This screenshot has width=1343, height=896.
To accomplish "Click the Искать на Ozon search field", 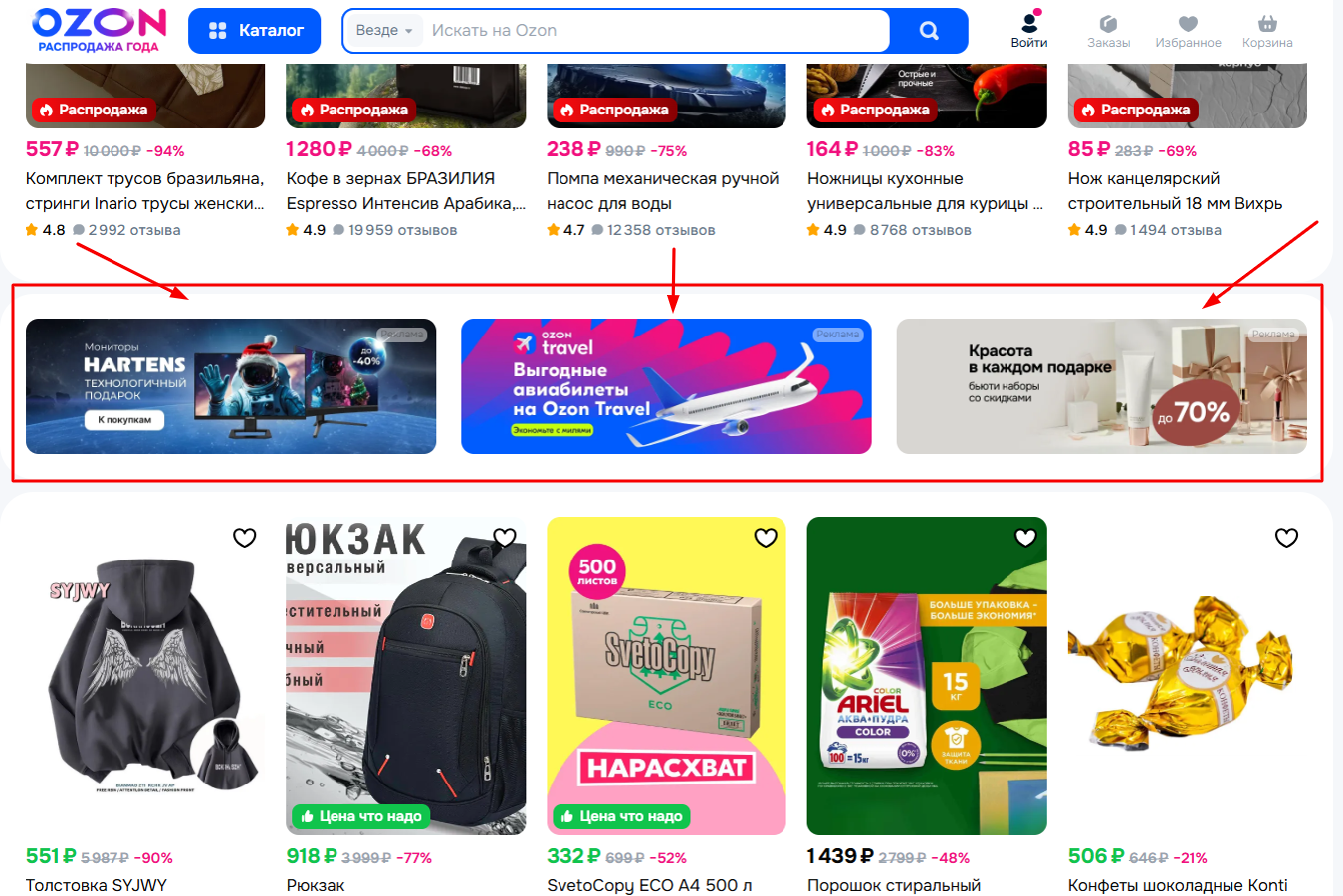I will 657,31.
